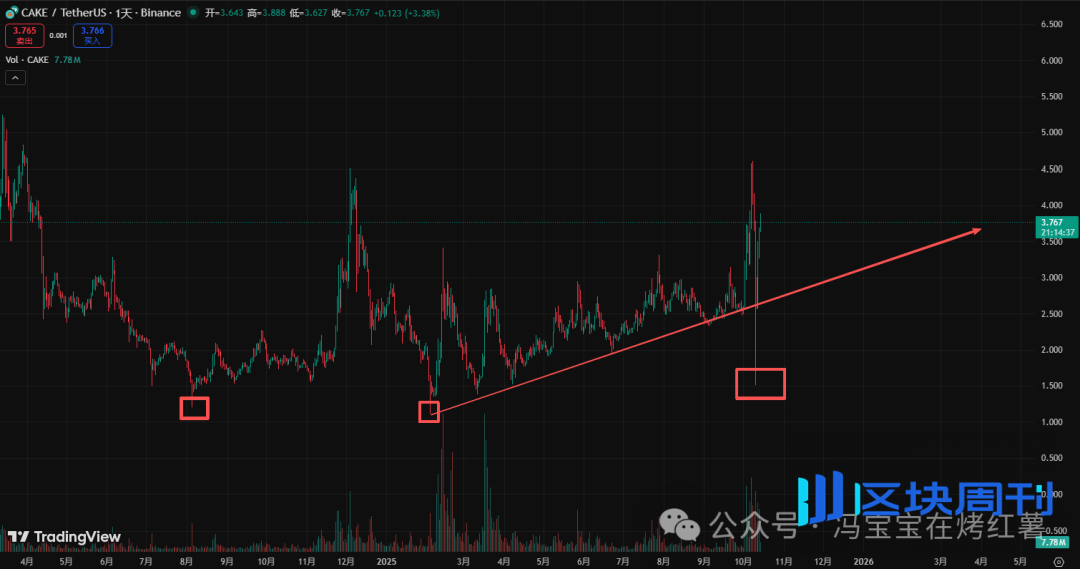Click the green 3.767 current price label
Screen dimensions: 1080x569
click(1057, 222)
